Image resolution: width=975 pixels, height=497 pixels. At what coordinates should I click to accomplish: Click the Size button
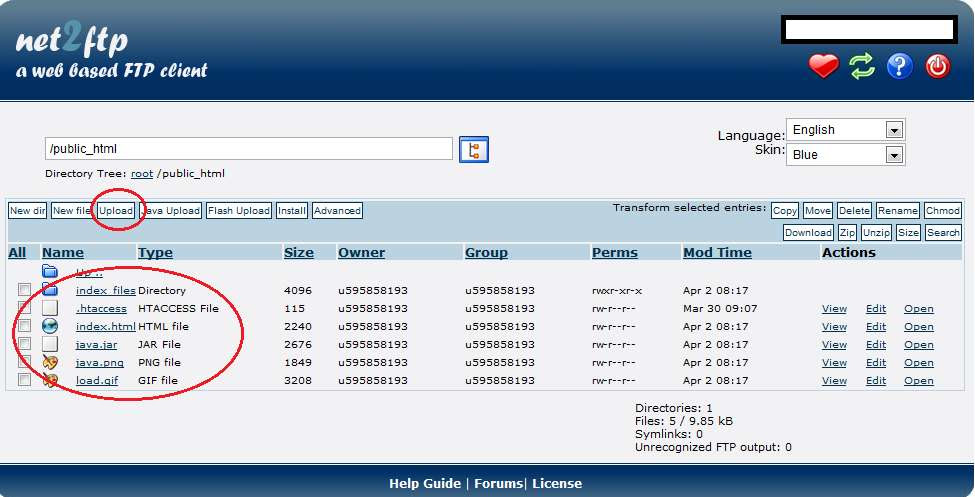click(908, 233)
